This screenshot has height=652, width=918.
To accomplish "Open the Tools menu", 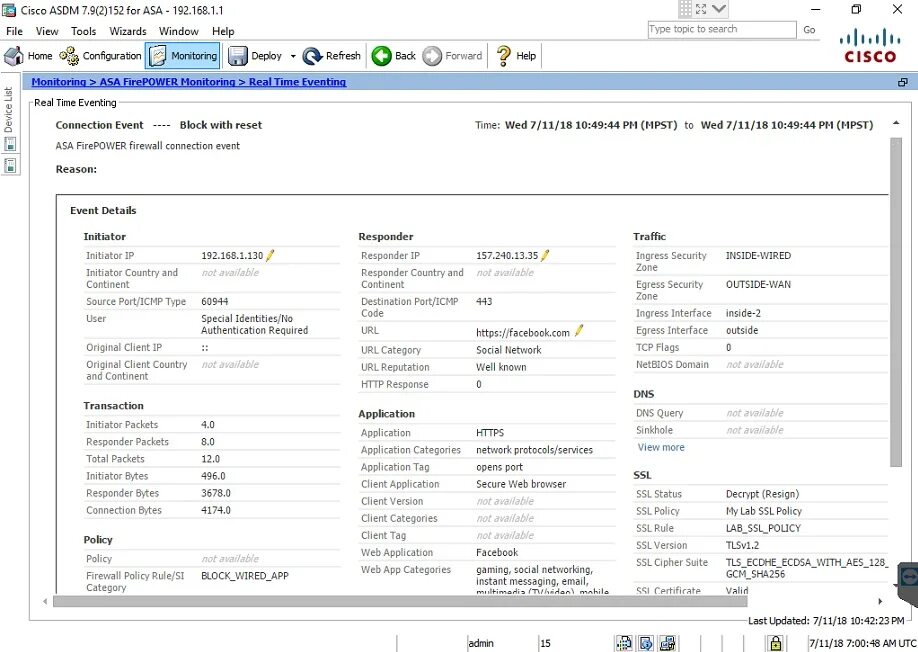I will [83, 31].
